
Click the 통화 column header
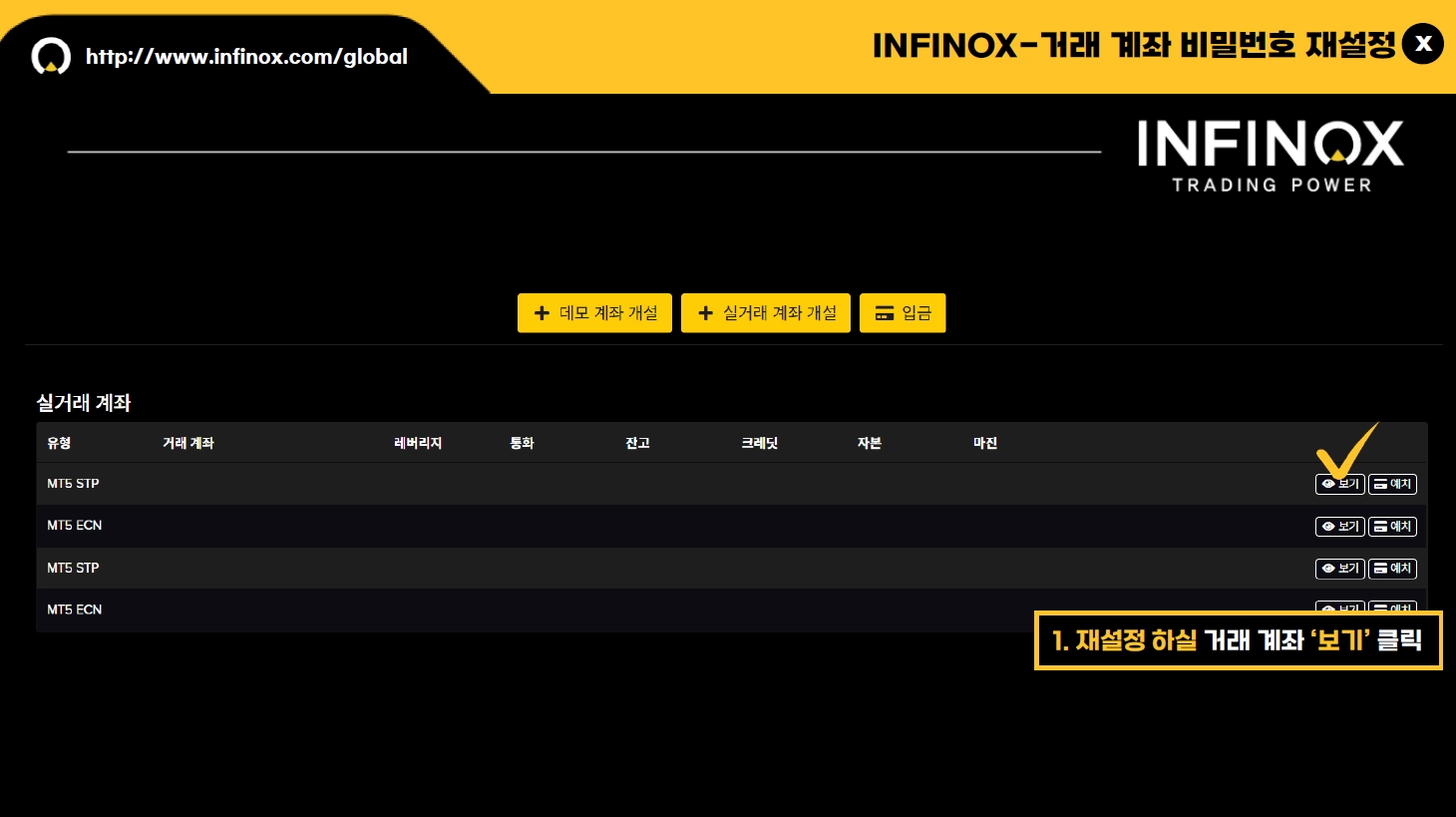tap(523, 443)
